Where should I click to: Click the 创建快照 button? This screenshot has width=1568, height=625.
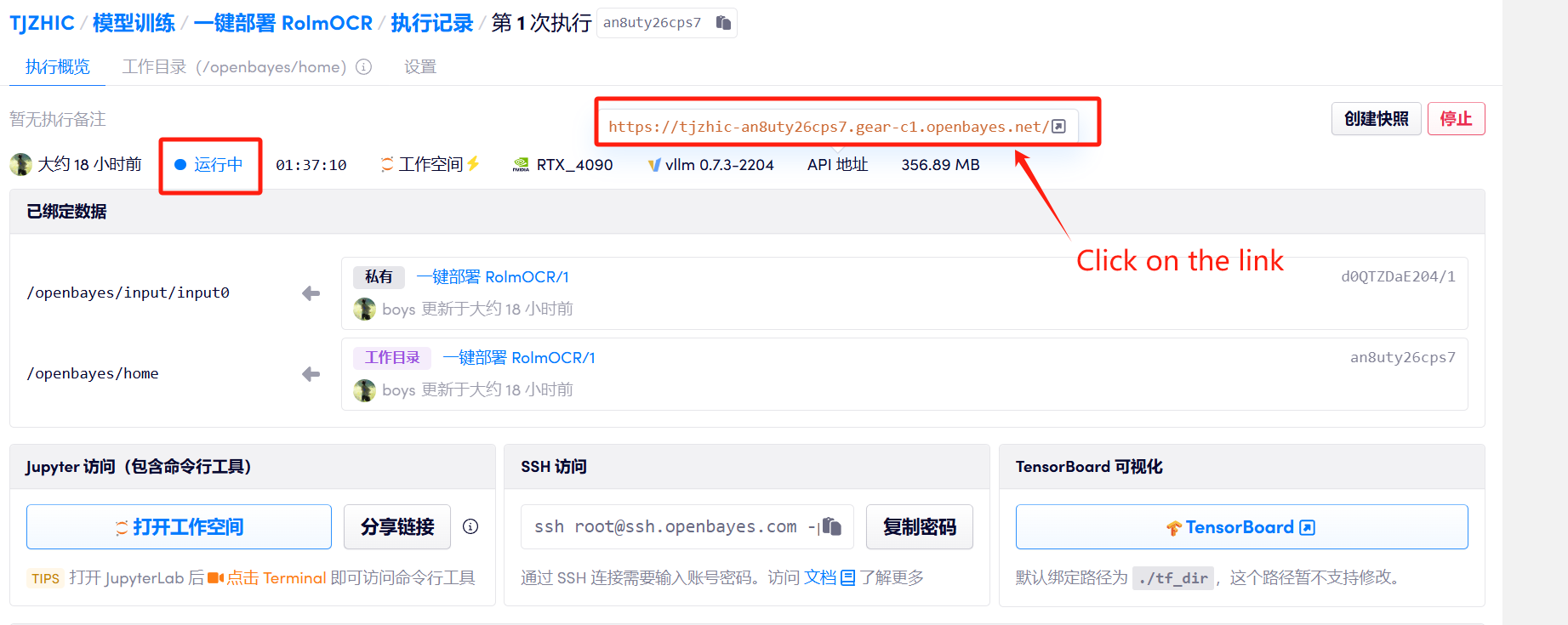pos(1376,119)
